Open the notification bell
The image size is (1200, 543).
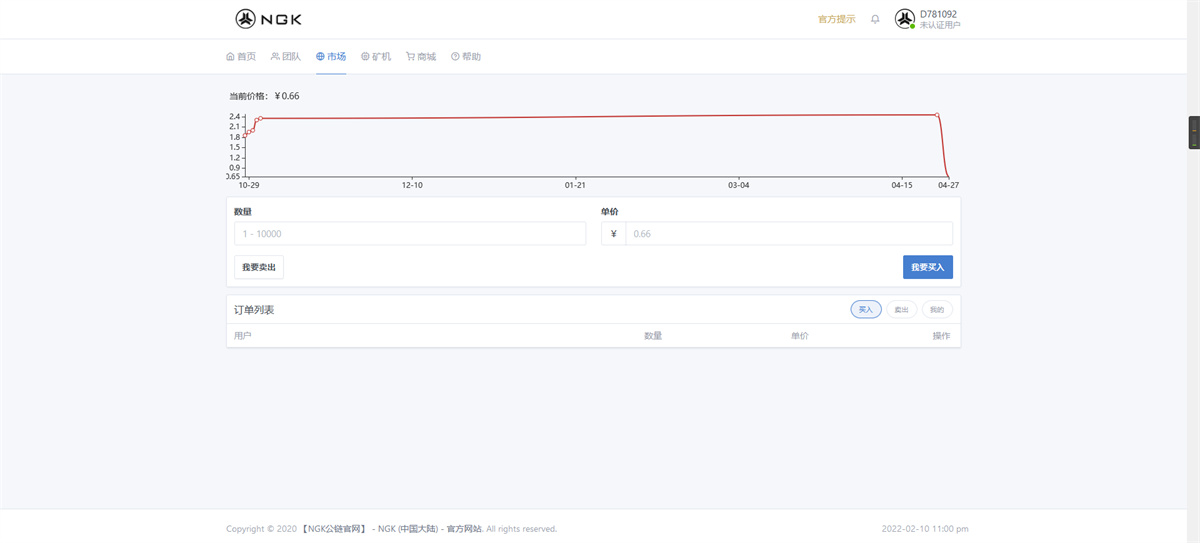pyautogui.click(x=875, y=19)
